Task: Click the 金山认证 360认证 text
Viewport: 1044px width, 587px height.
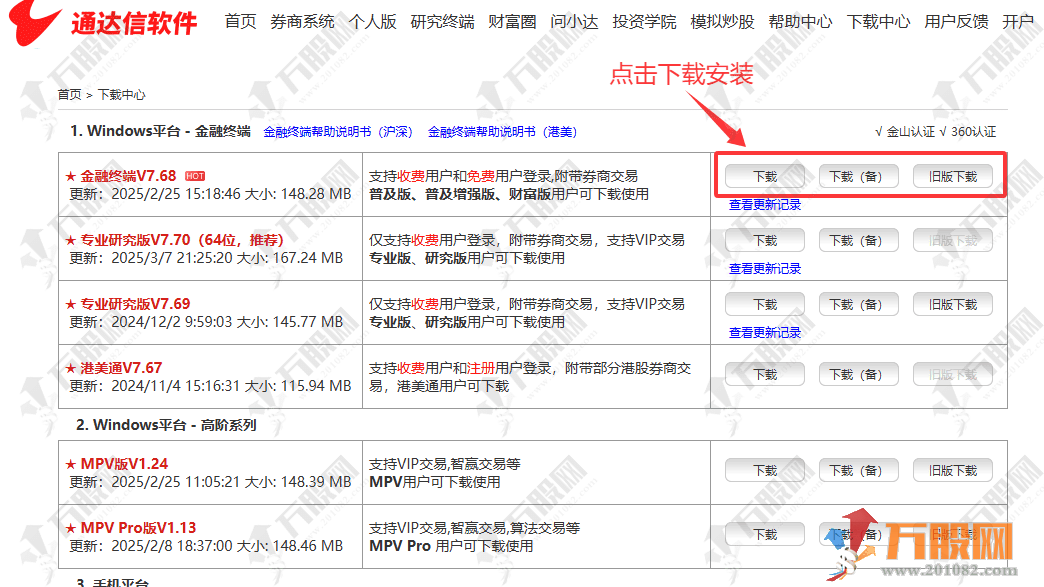Action: click(935, 132)
